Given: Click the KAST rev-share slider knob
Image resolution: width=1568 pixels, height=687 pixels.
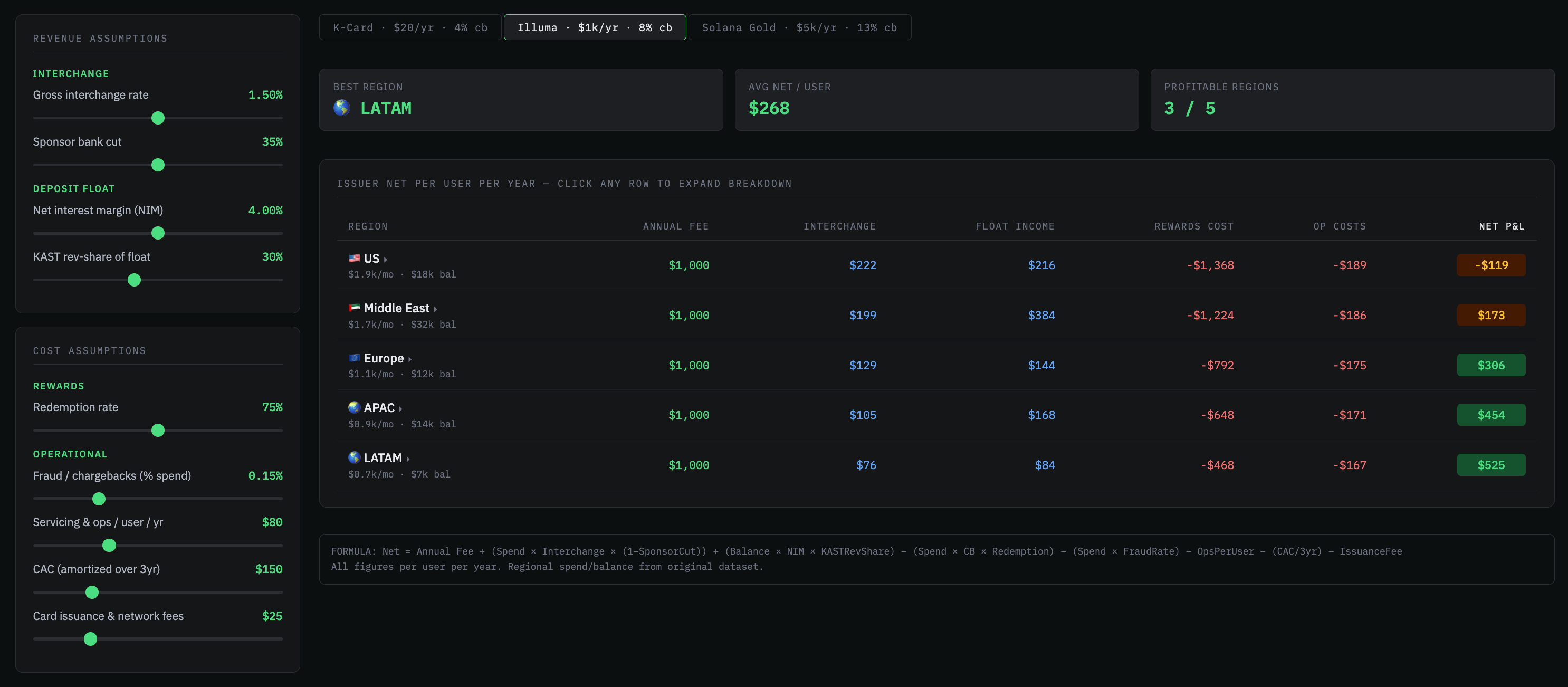Looking at the screenshot, I should click(x=135, y=280).
